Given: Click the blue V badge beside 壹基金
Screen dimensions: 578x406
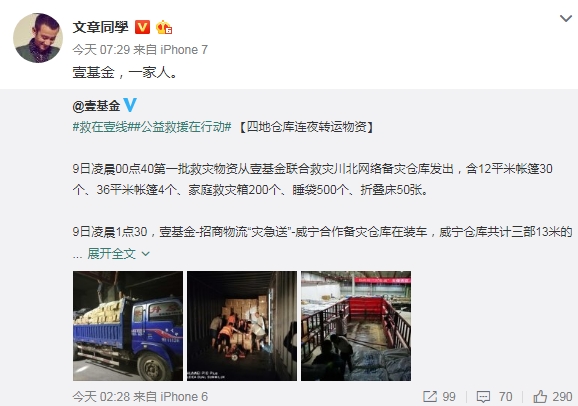Looking at the screenshot, I should click(130, 105).
